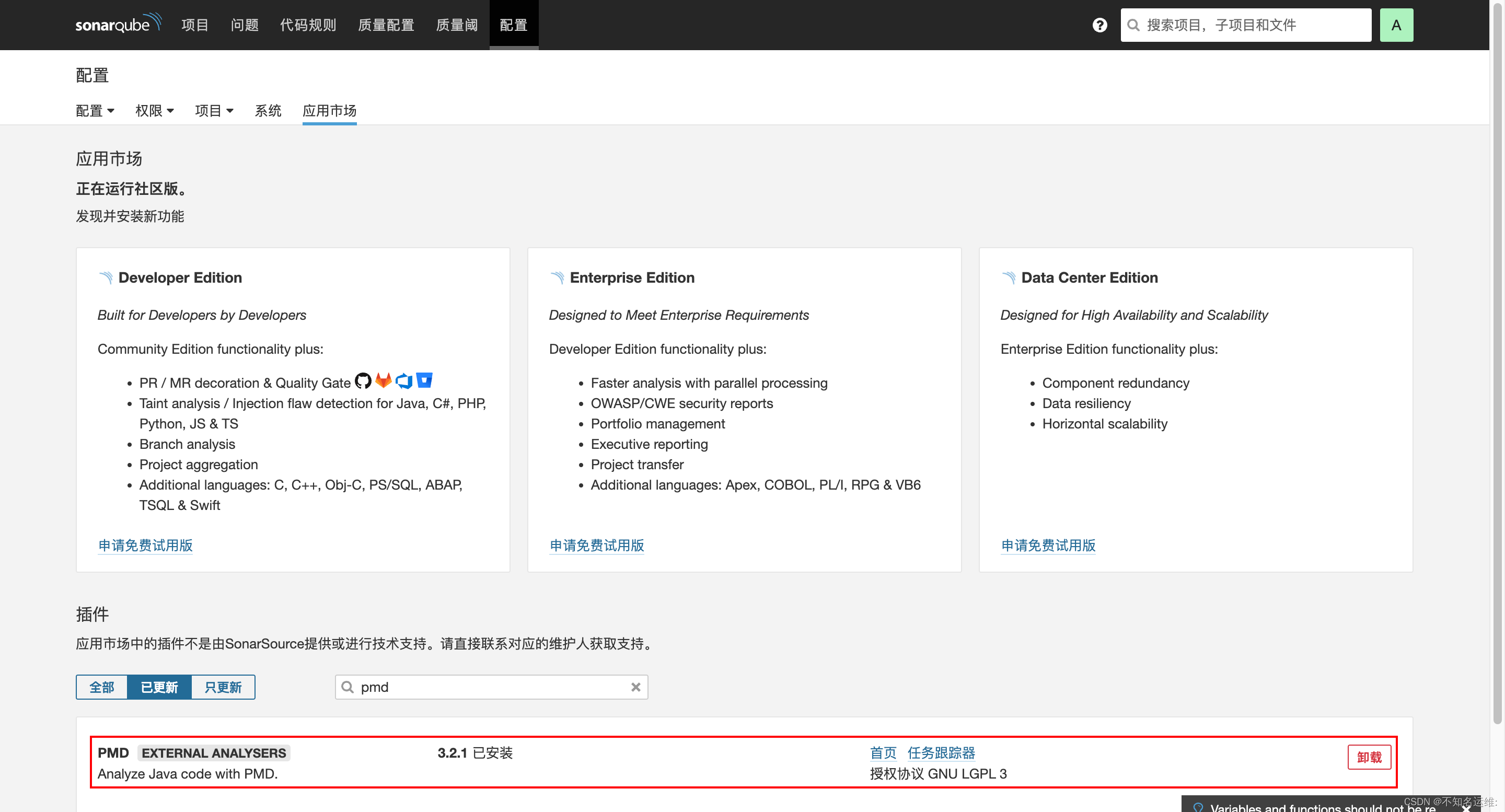Click the Data Center Edition wave logo
The height and width of the screenshot is (812, 1505).
(1009, 277)
